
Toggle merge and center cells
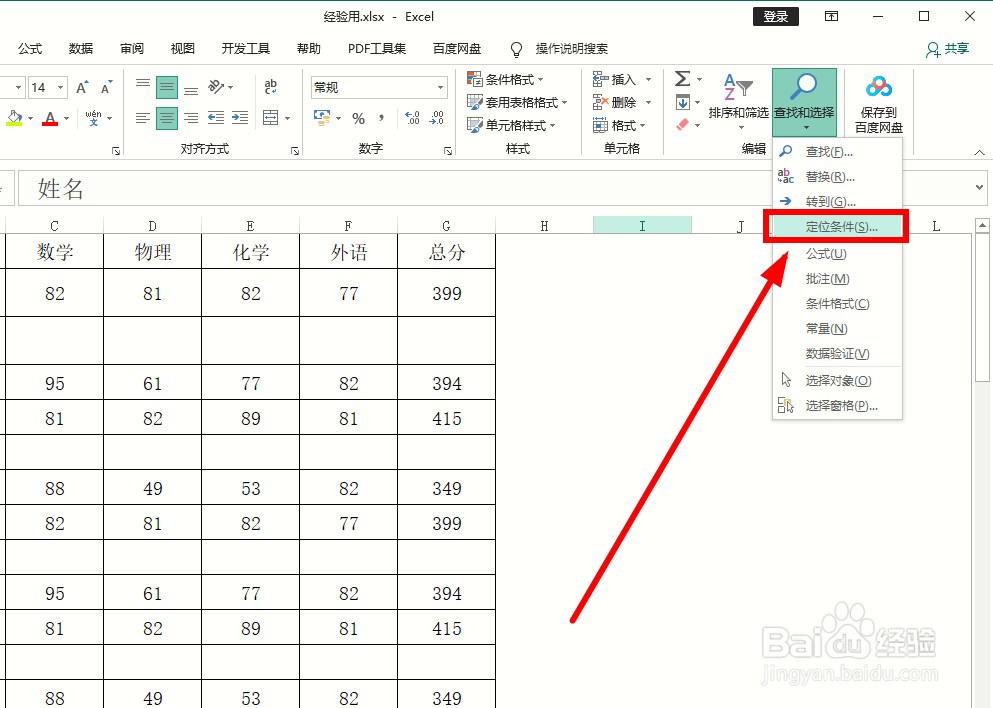[x=271, y=117]
